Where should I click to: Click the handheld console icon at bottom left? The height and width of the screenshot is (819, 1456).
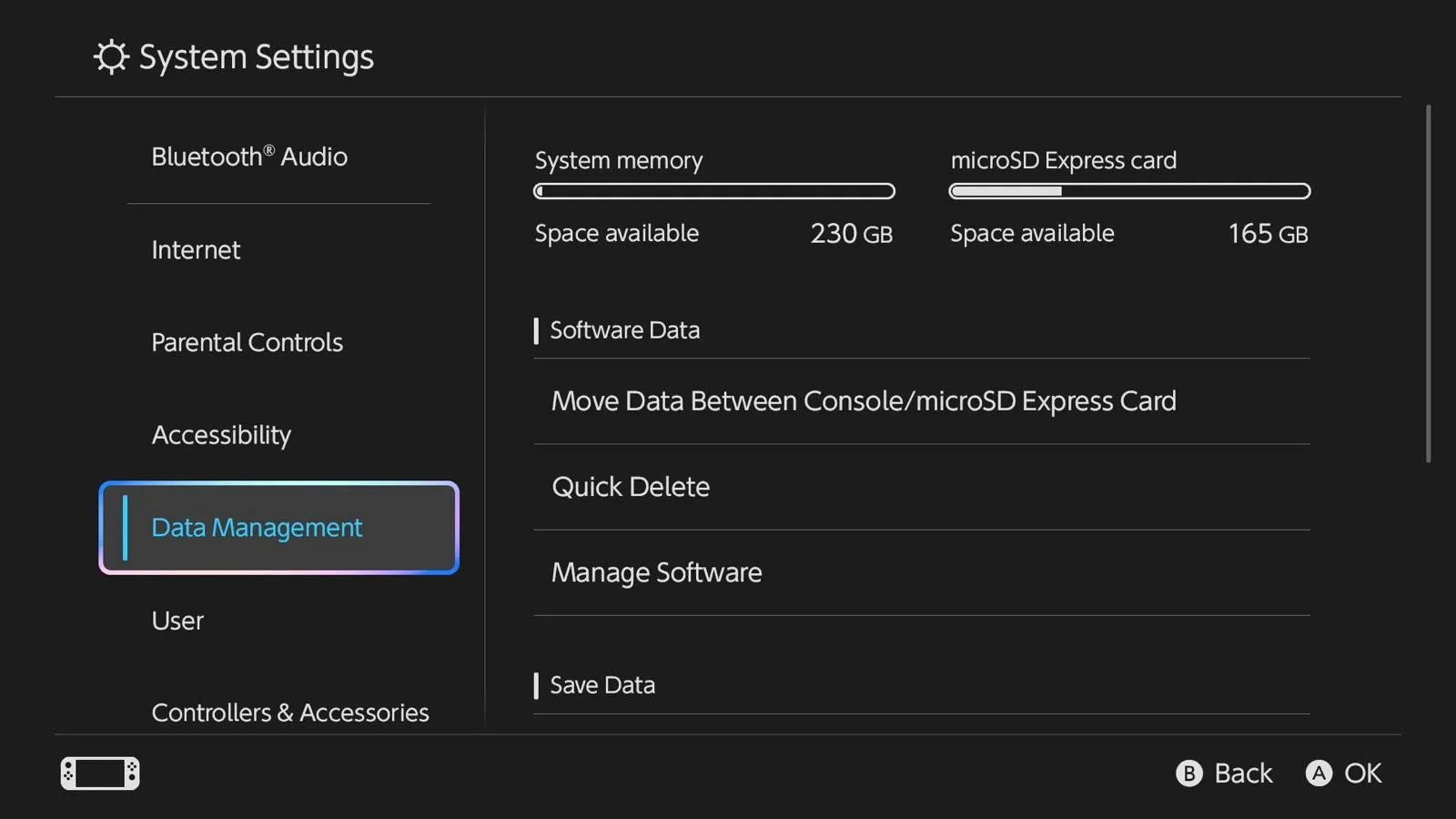(98, 773)
